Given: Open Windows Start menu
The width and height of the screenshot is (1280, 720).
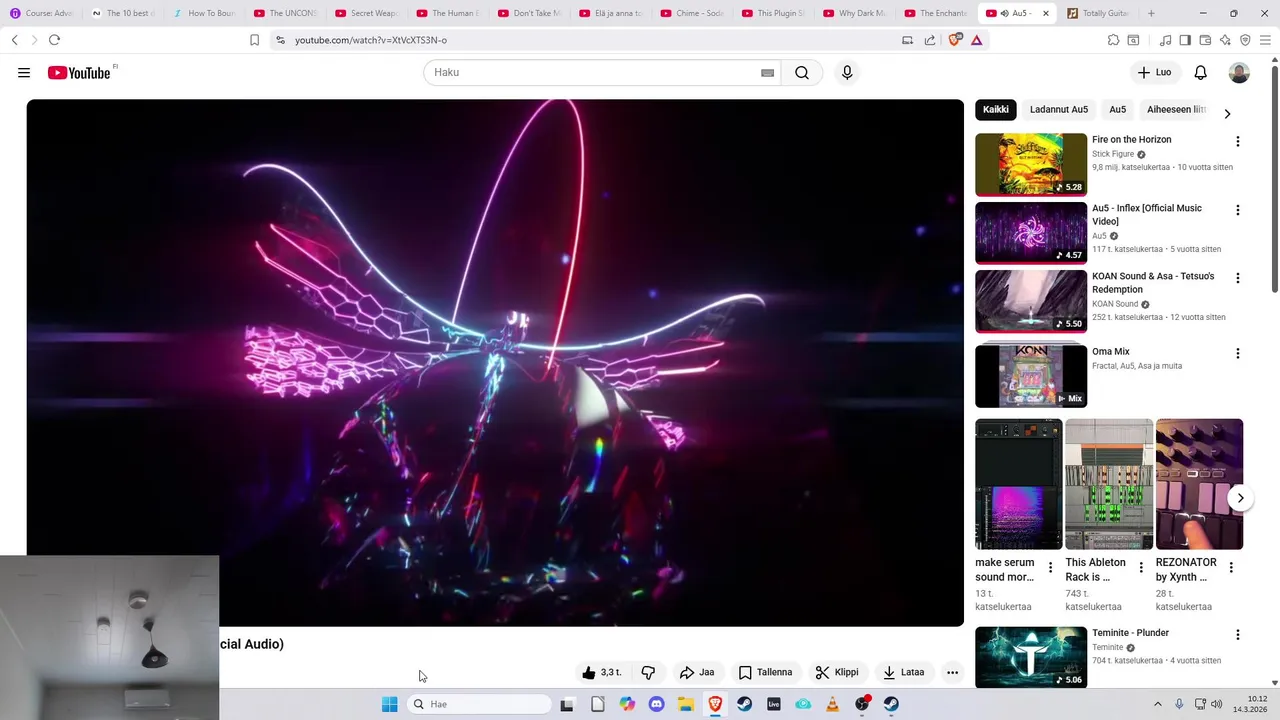Looking at the screenshot, I should tap(390, 704).
